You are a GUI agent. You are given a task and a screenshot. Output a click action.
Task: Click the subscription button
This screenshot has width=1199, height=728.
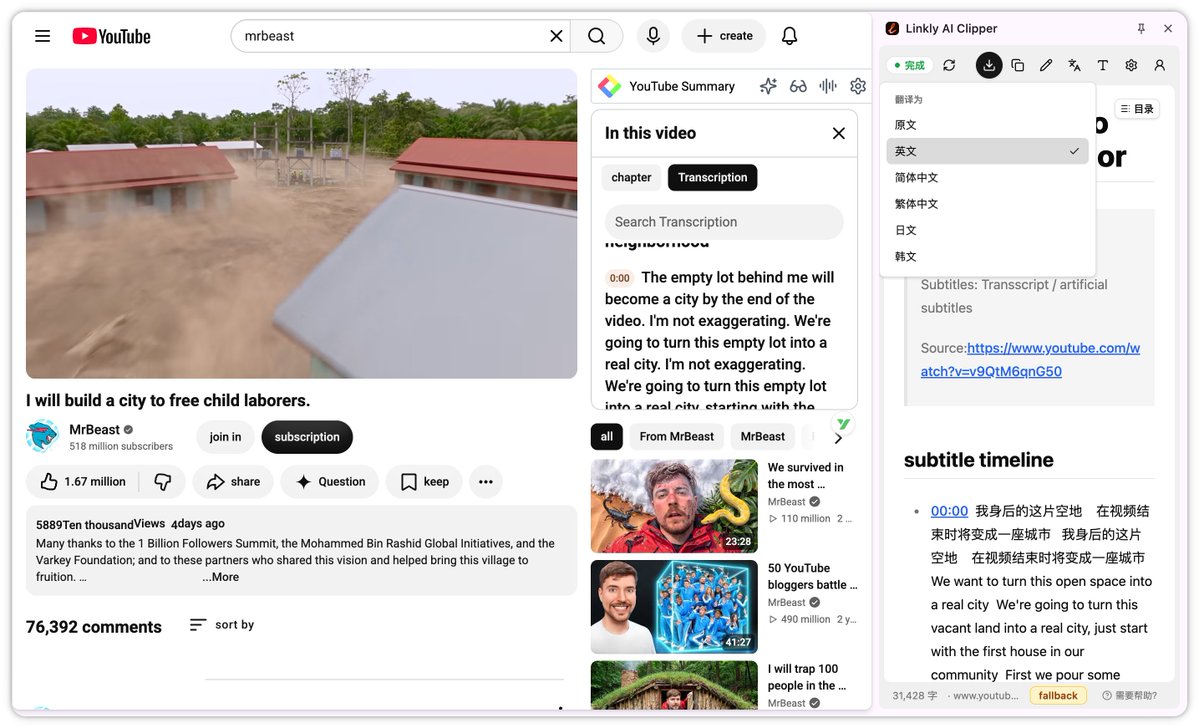307,437
